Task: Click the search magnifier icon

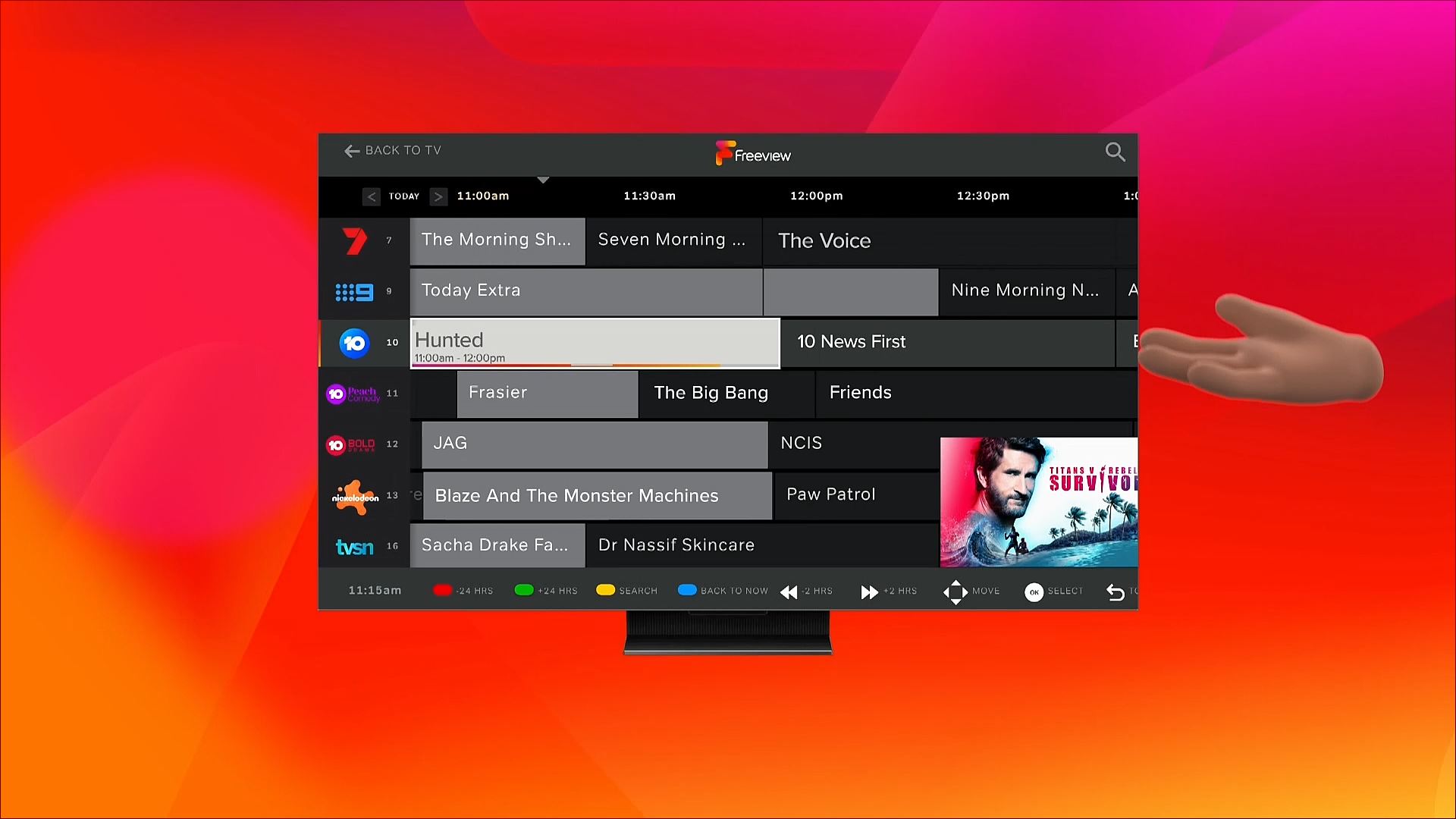Action: 1114,152
